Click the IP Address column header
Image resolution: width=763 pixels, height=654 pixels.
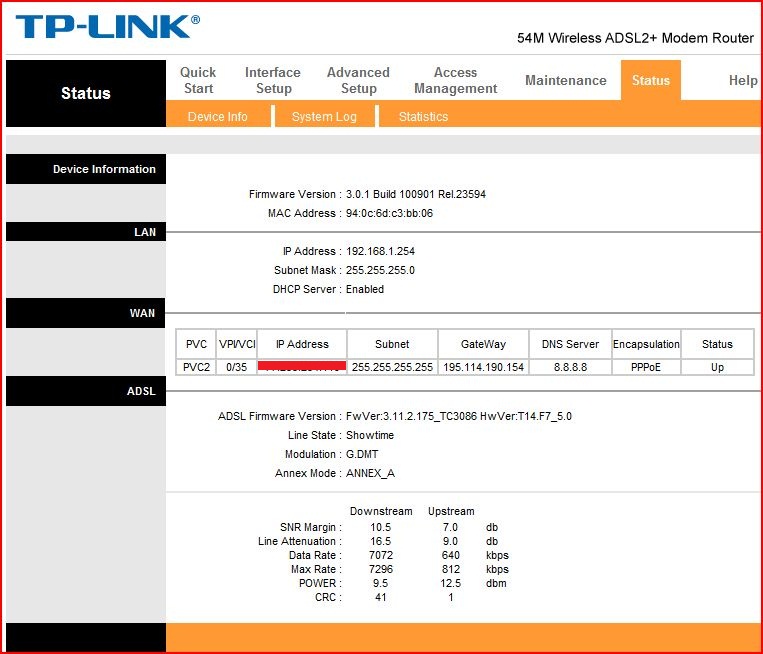point(302,344)
